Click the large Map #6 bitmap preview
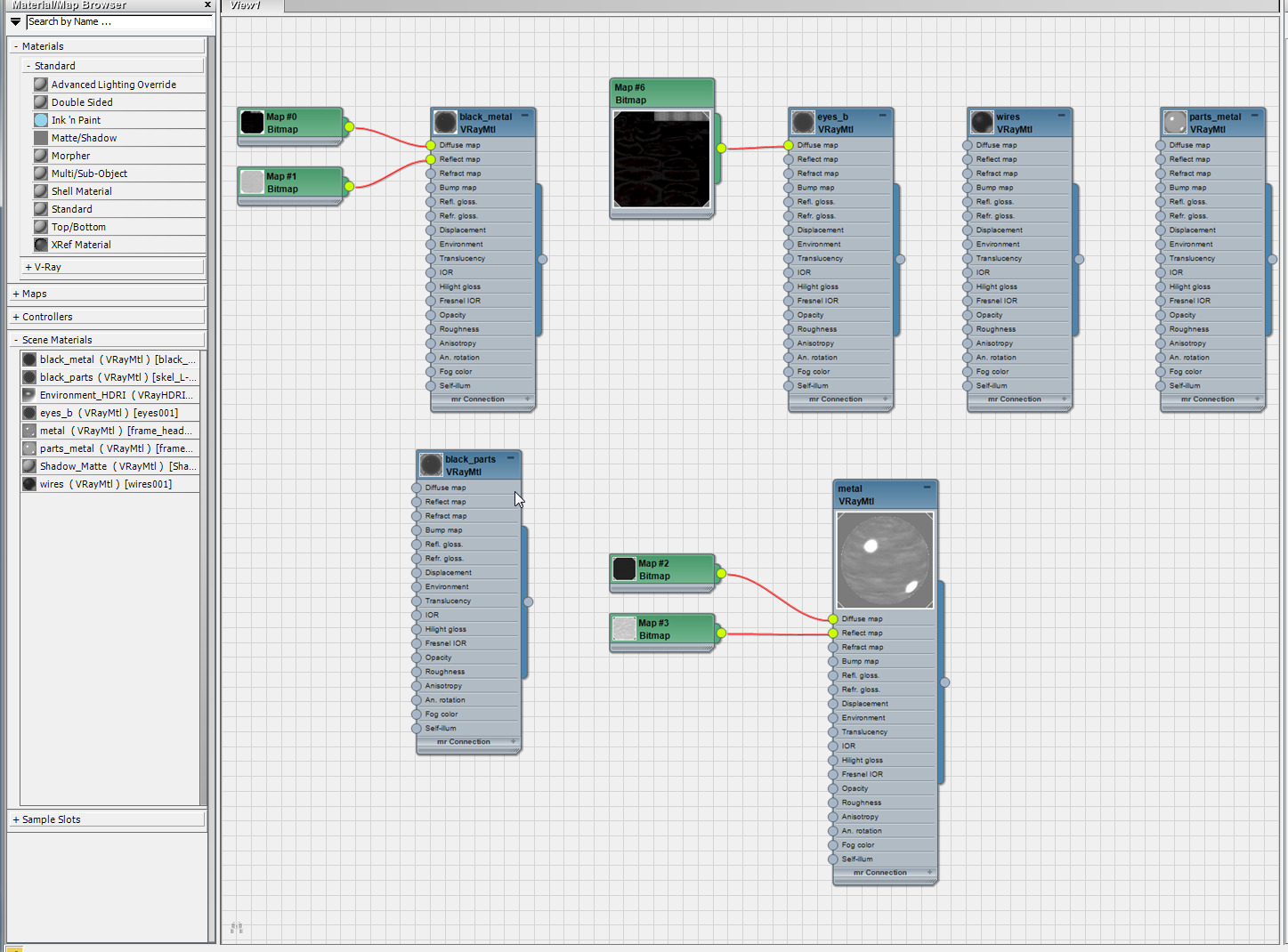 (x=661, y=159)
